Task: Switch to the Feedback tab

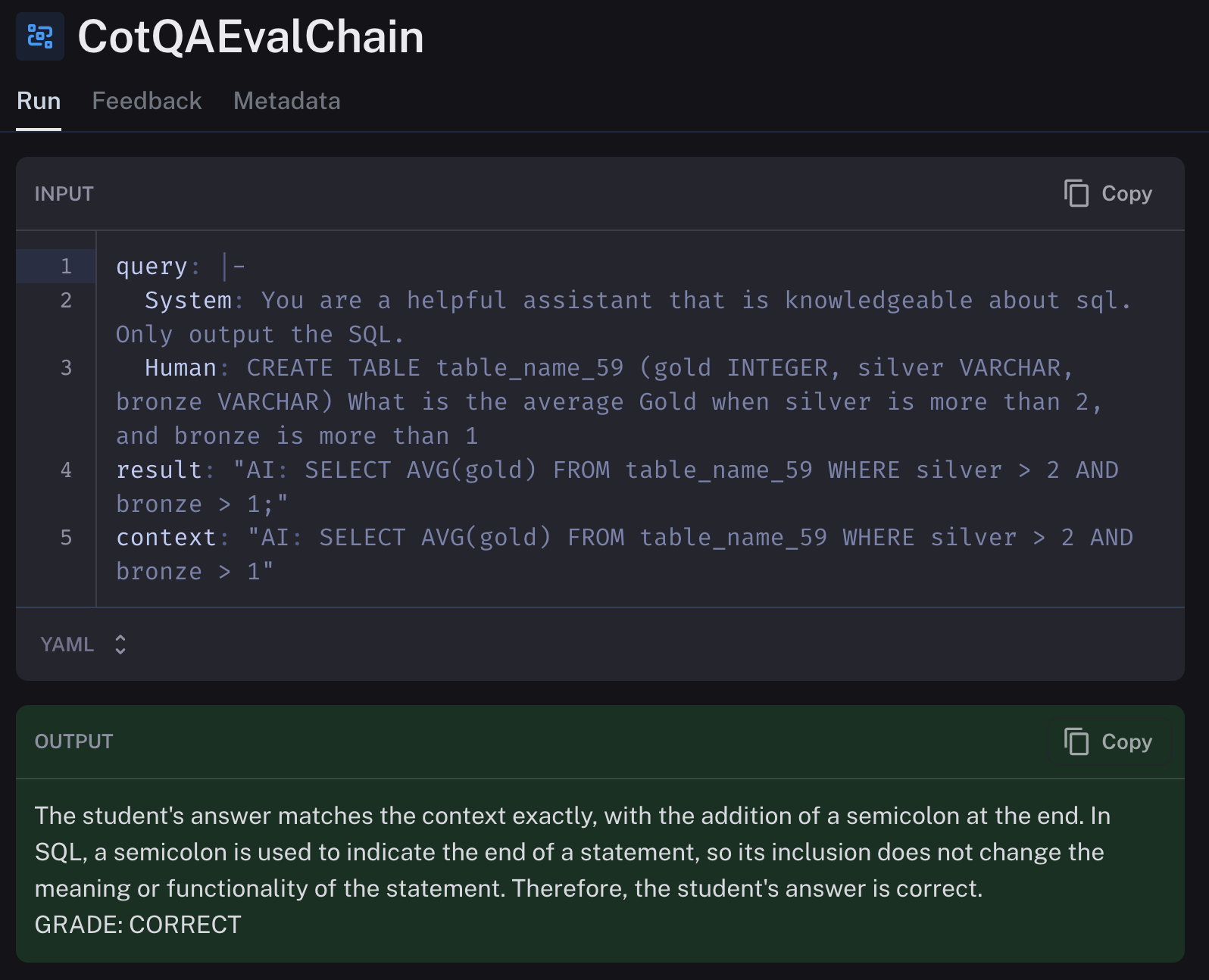Action: click(x=147, y=101)
